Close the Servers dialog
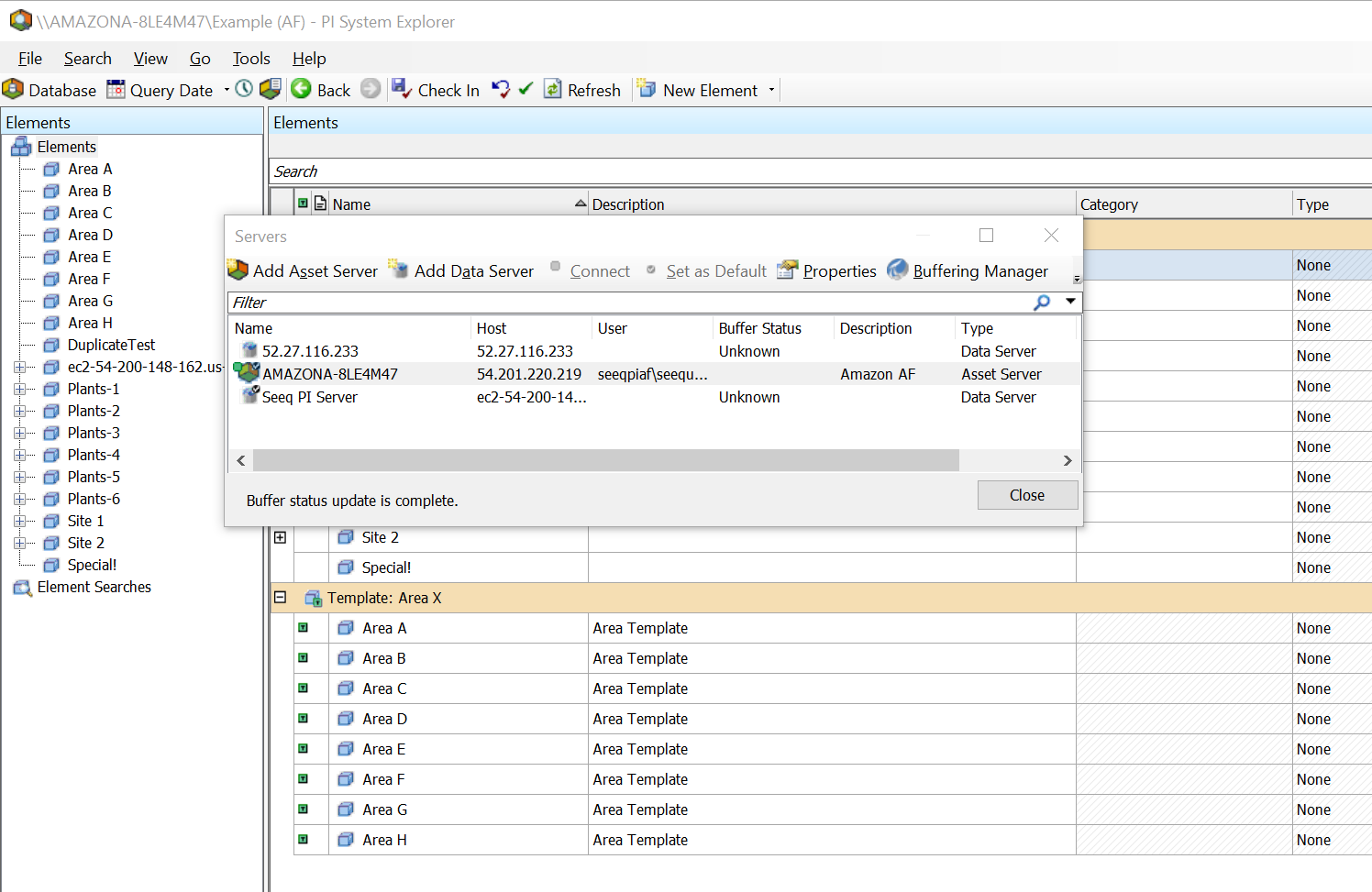 tap(1027, 495)
